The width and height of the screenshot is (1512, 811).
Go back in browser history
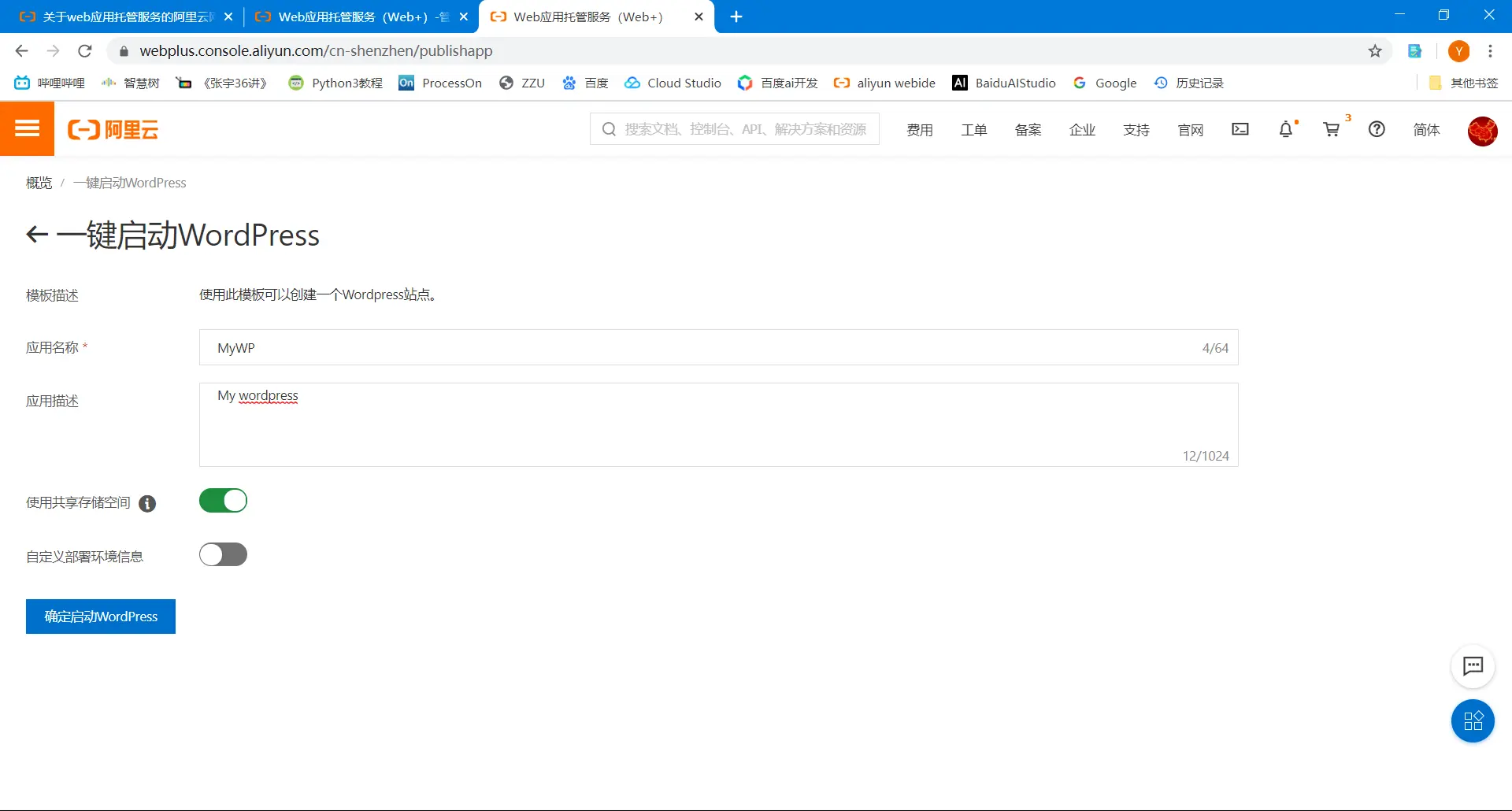(x=22, y=51)
